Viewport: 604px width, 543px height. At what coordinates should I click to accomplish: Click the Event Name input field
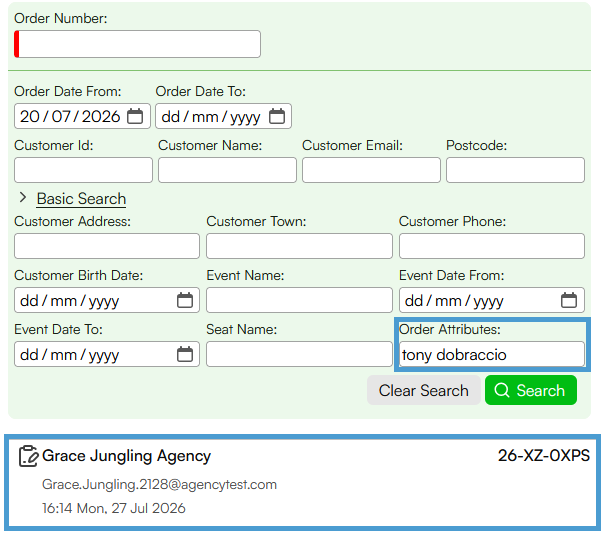299,300
